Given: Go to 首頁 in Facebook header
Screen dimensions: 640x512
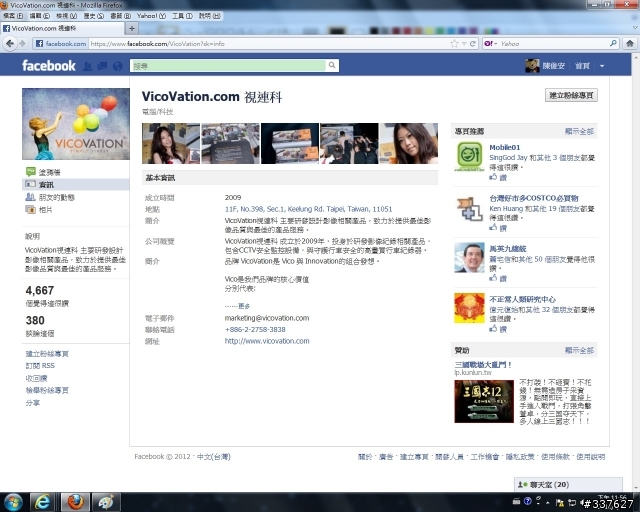Looking at the screenshot, I should click(582, 66).
